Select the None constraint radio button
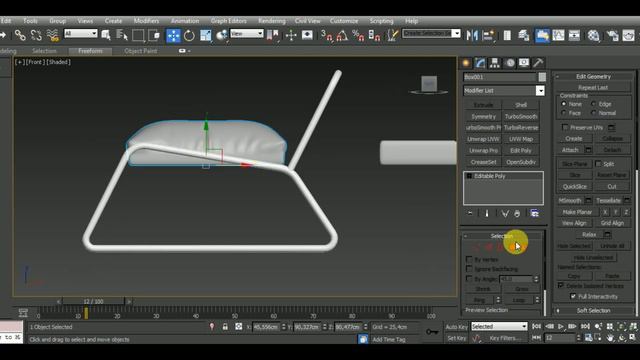This screenshot has height=360, width=640. pos(564,104)
